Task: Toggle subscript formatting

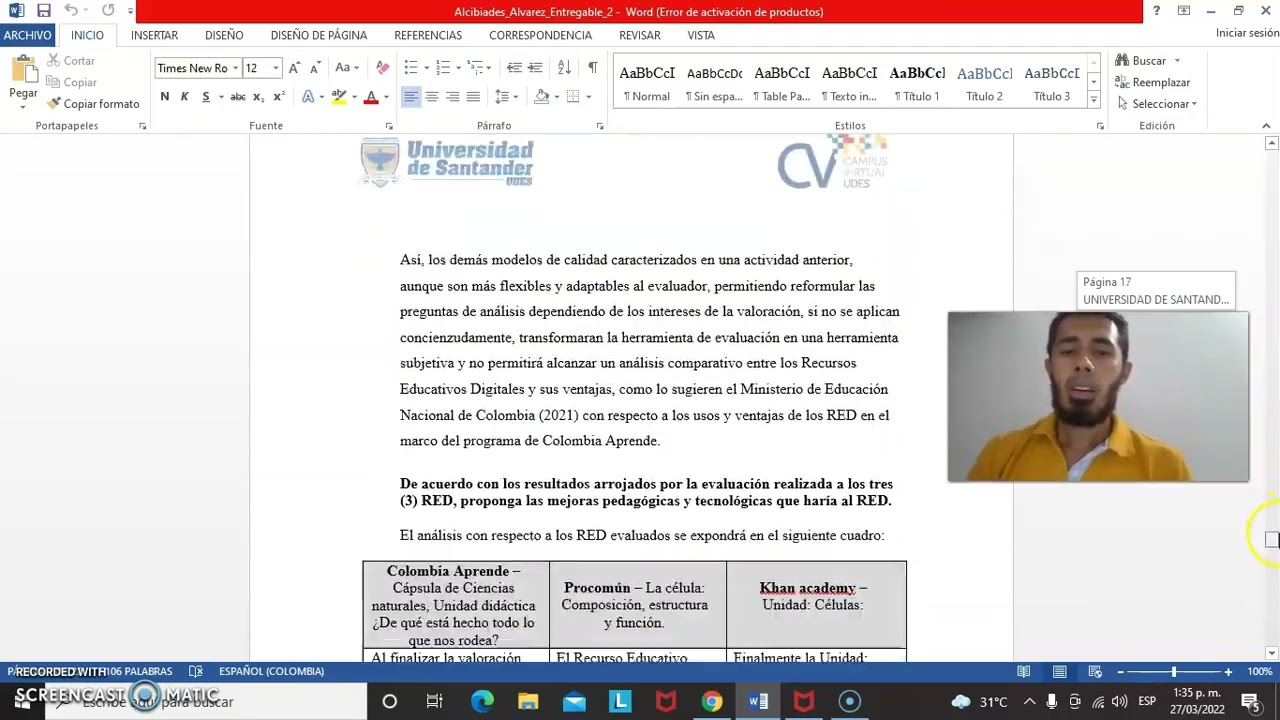Action: 258,97
